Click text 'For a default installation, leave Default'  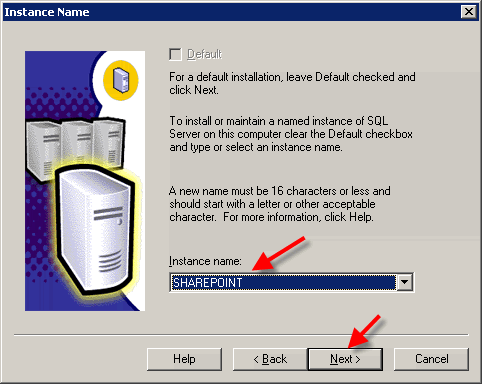(259, 77)
